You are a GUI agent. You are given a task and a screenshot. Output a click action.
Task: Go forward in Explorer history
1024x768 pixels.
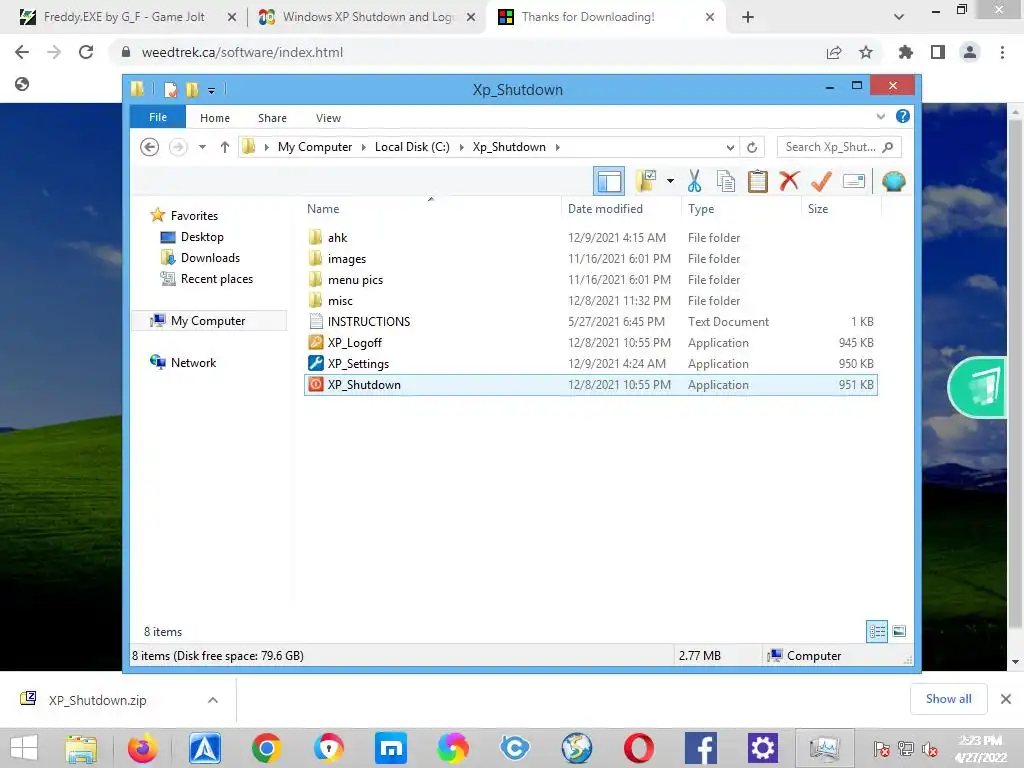coord(178,147)
